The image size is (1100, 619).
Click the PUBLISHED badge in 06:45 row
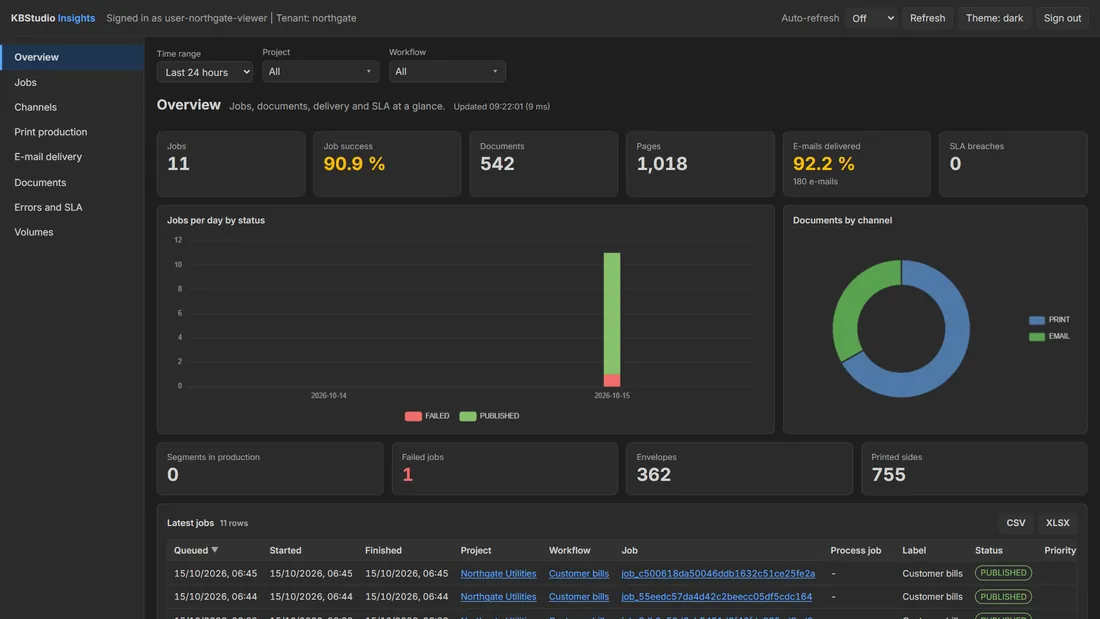point(1003,573)
